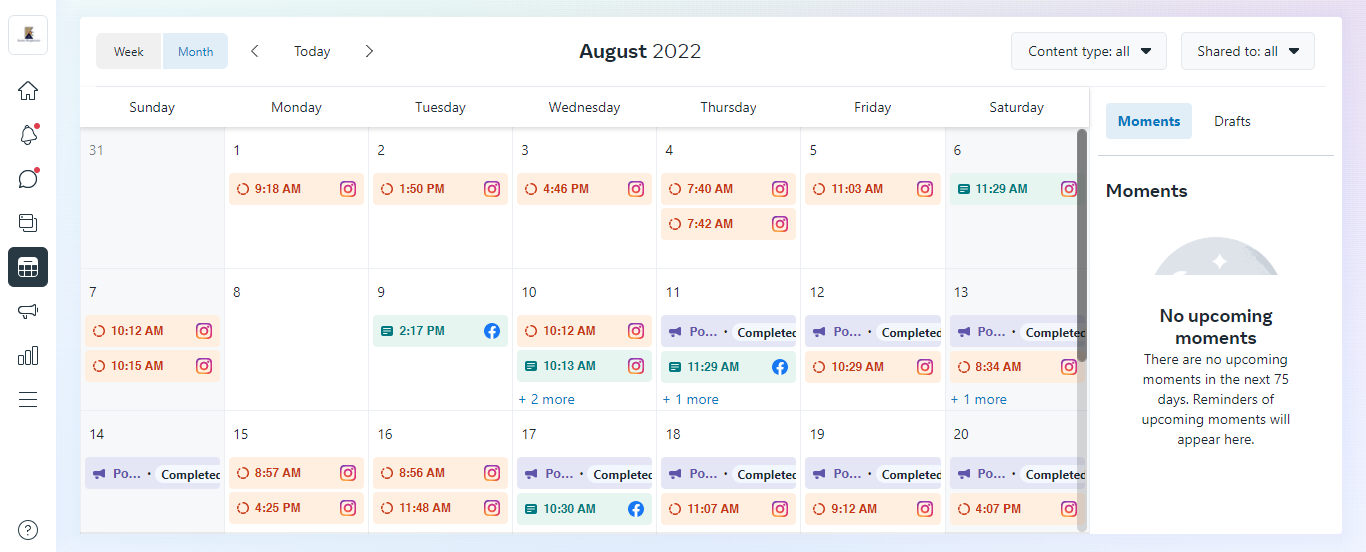
Task: Expand the Shared to dropdown
Action: click(1247, 51)
